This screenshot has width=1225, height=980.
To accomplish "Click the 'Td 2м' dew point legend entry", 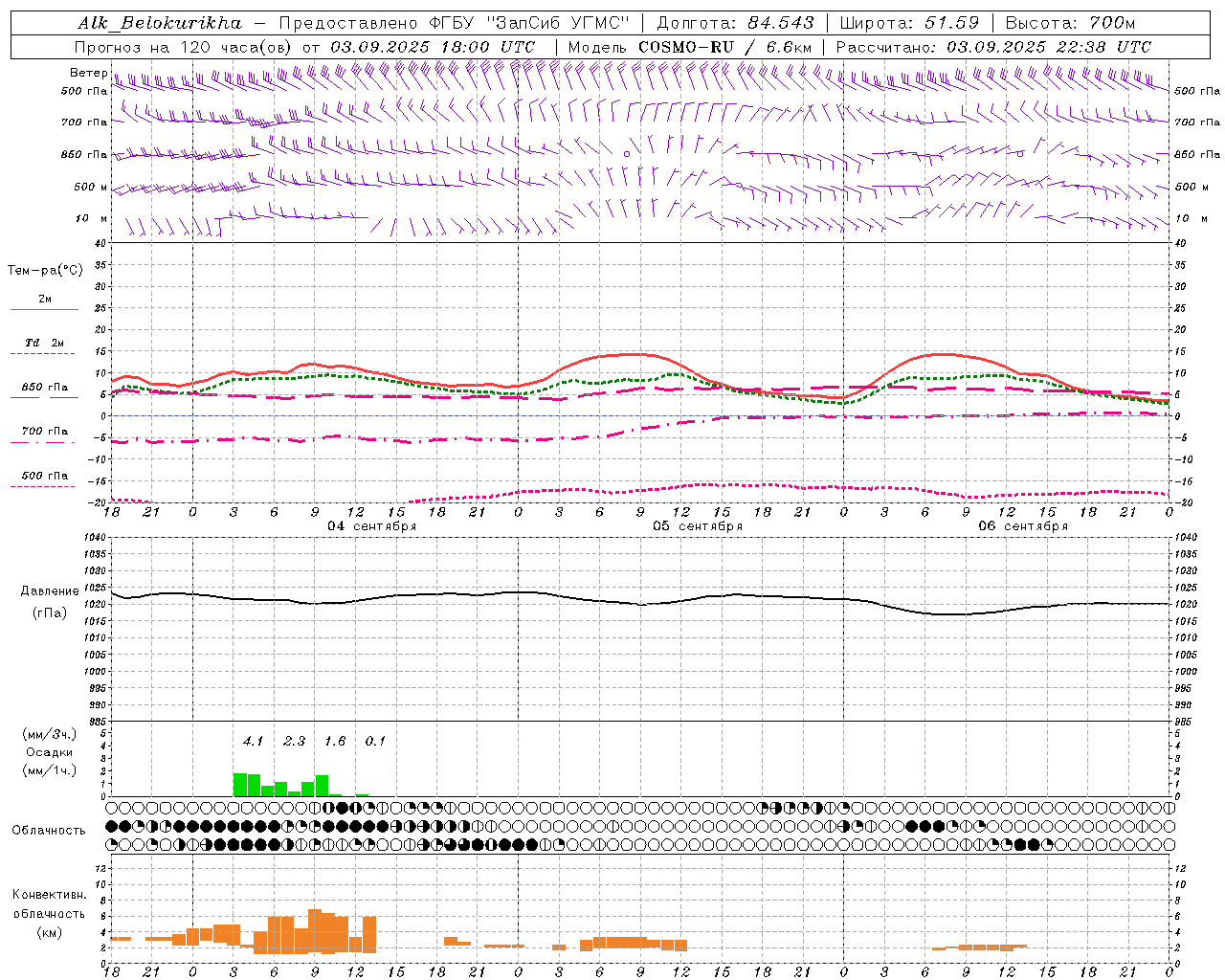I will point(45,343).
